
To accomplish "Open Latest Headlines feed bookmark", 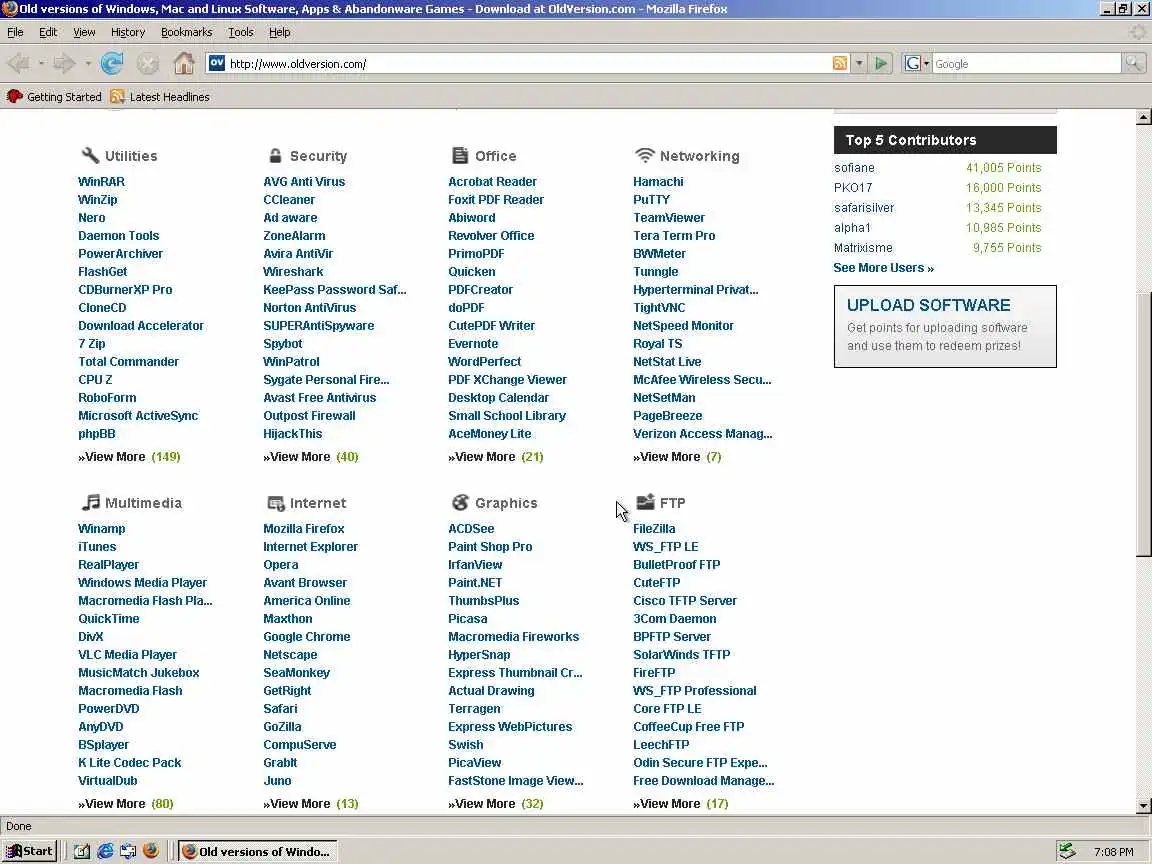I will click(160, 97).
